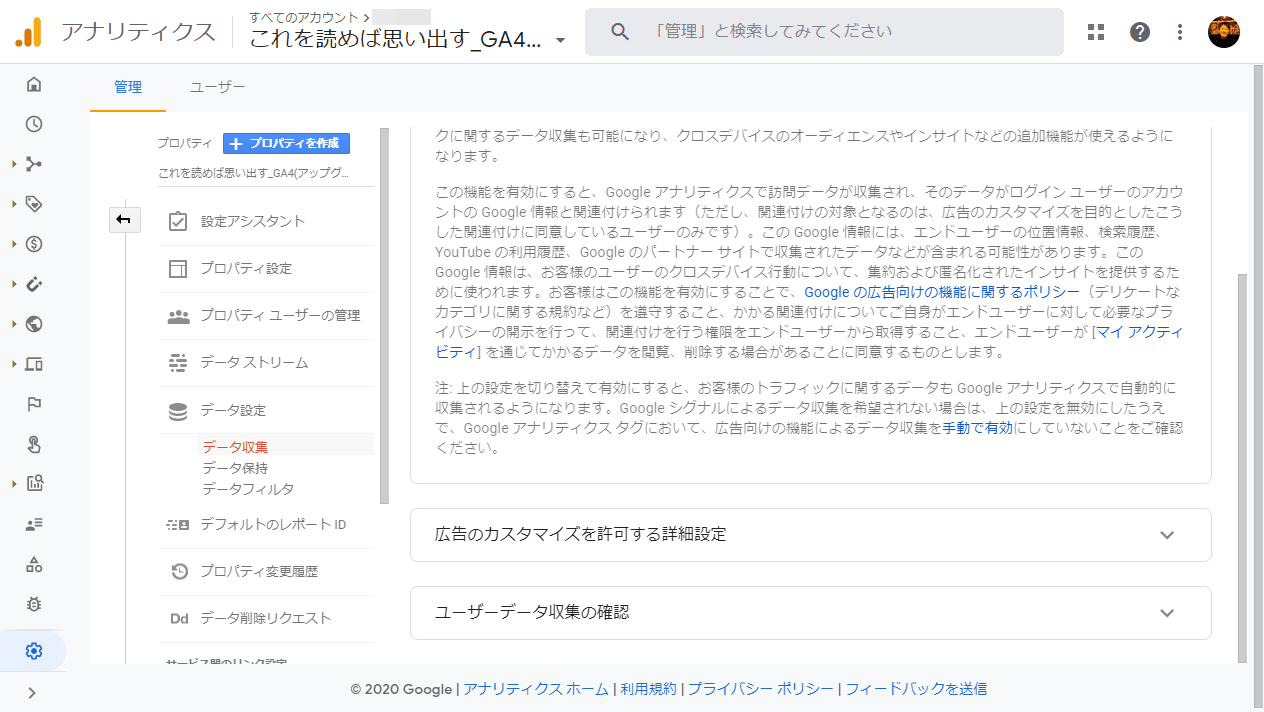Expand the Monetization dollar icon's arrow

[x=14, y=244]
